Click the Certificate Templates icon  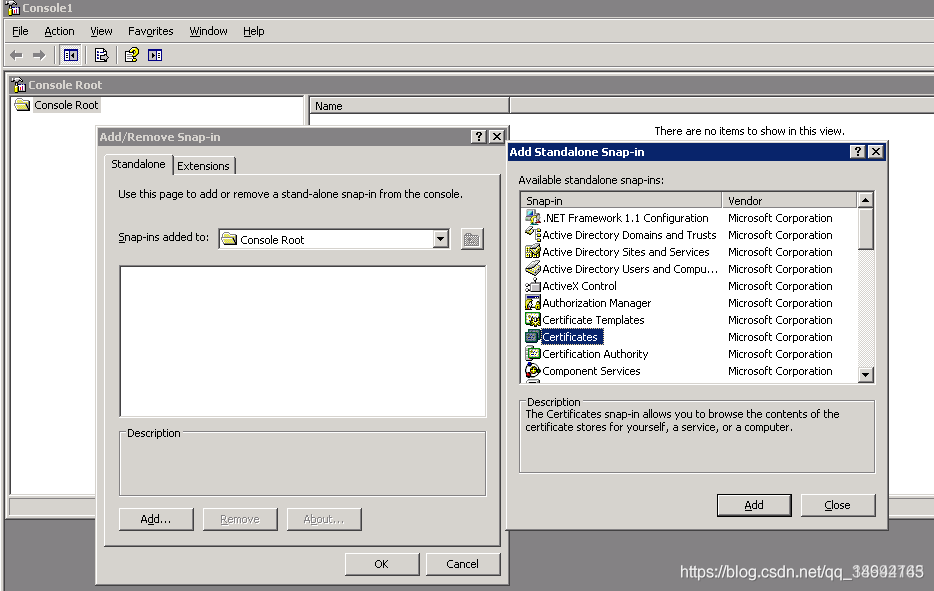click(x=533, y=319)
